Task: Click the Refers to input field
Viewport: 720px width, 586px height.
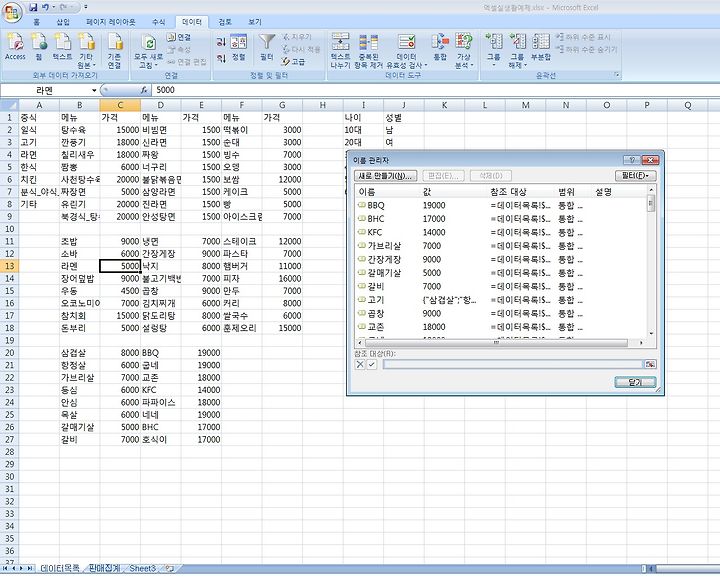Action: pos(512,364)
